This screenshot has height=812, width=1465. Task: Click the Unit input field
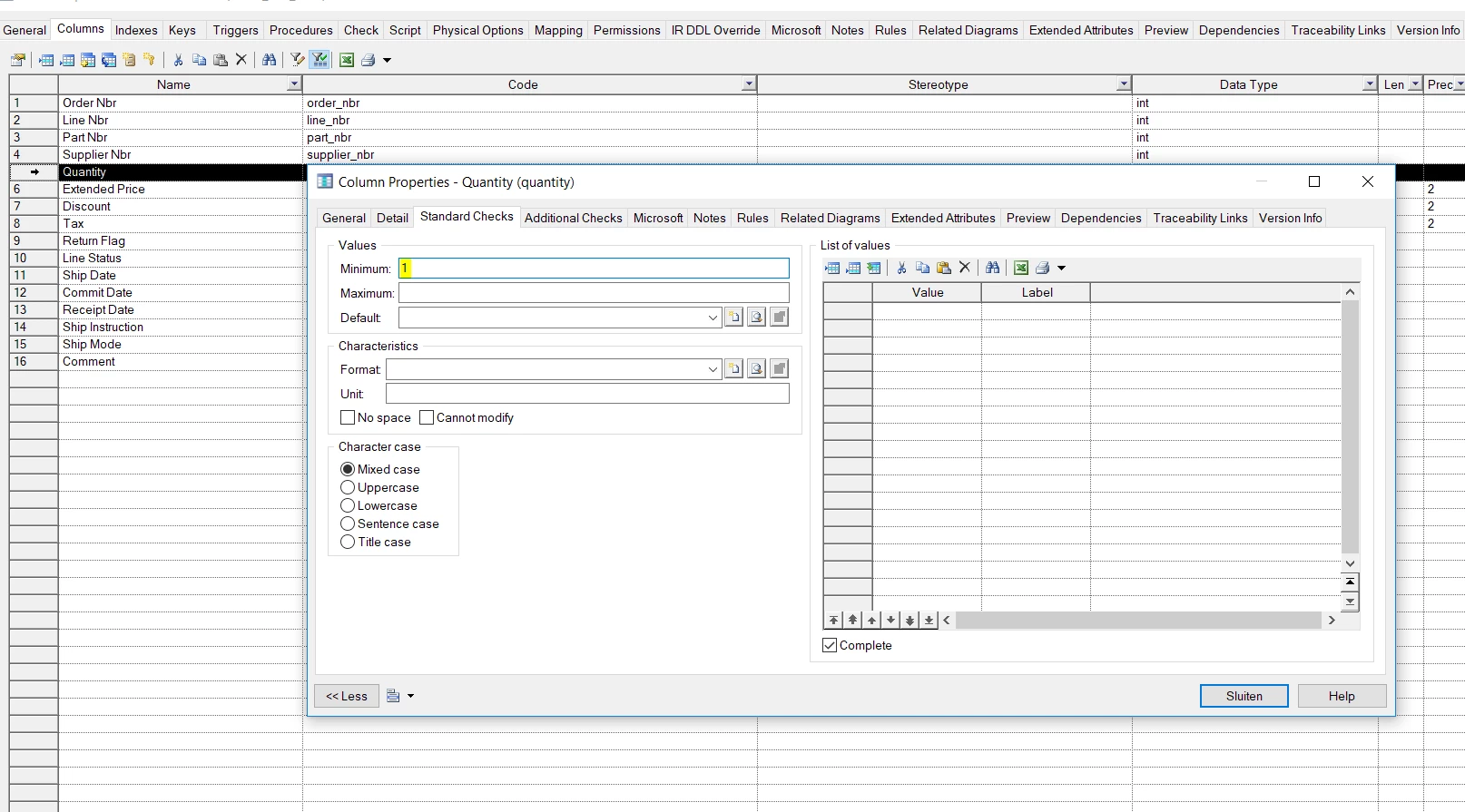click(587, 394)
